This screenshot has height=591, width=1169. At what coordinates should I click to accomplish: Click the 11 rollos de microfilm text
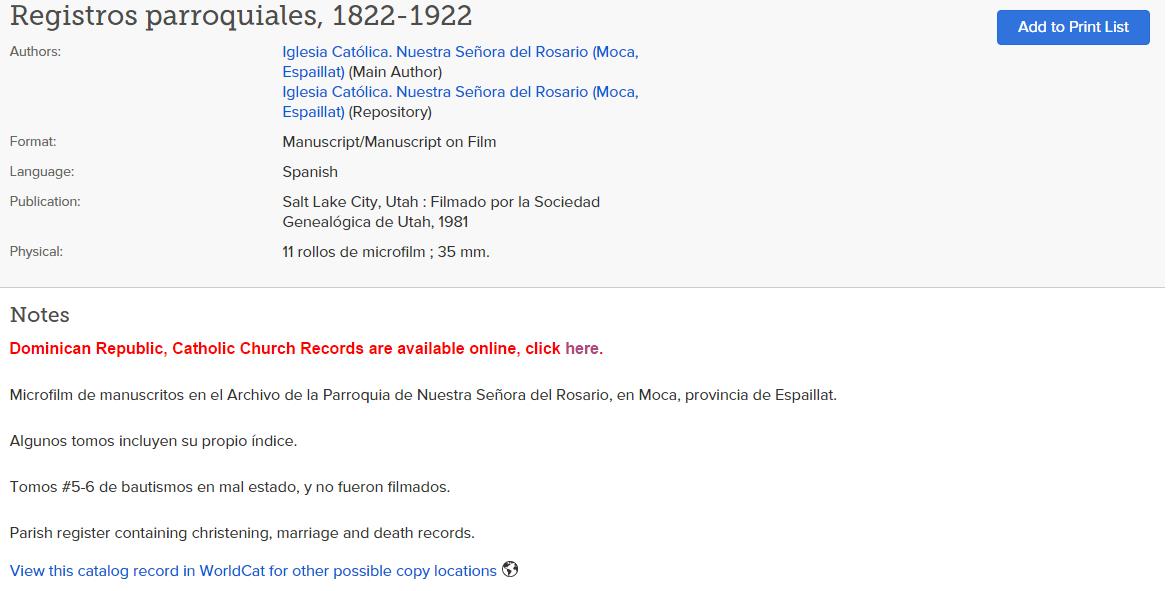pos(386,252)
